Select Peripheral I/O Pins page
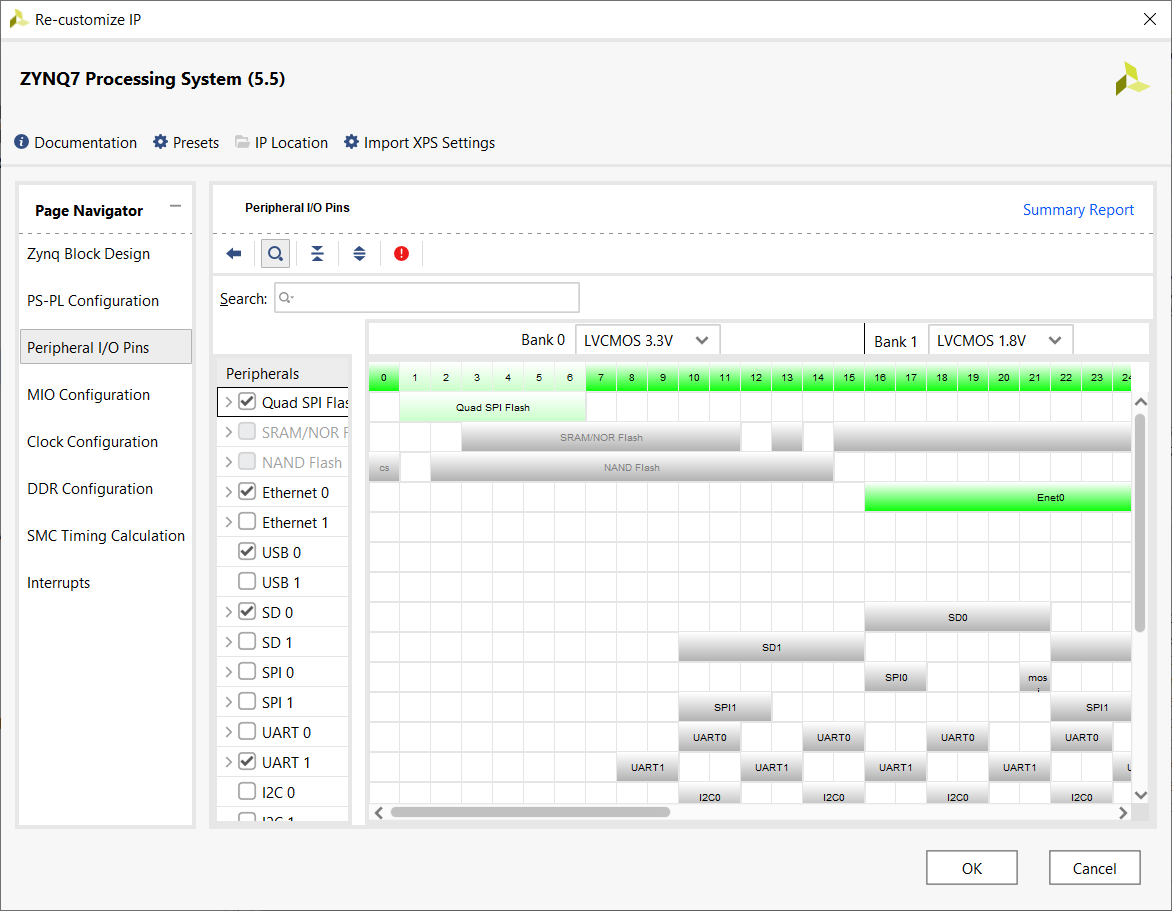The image size is (1172, 911). 105,347
